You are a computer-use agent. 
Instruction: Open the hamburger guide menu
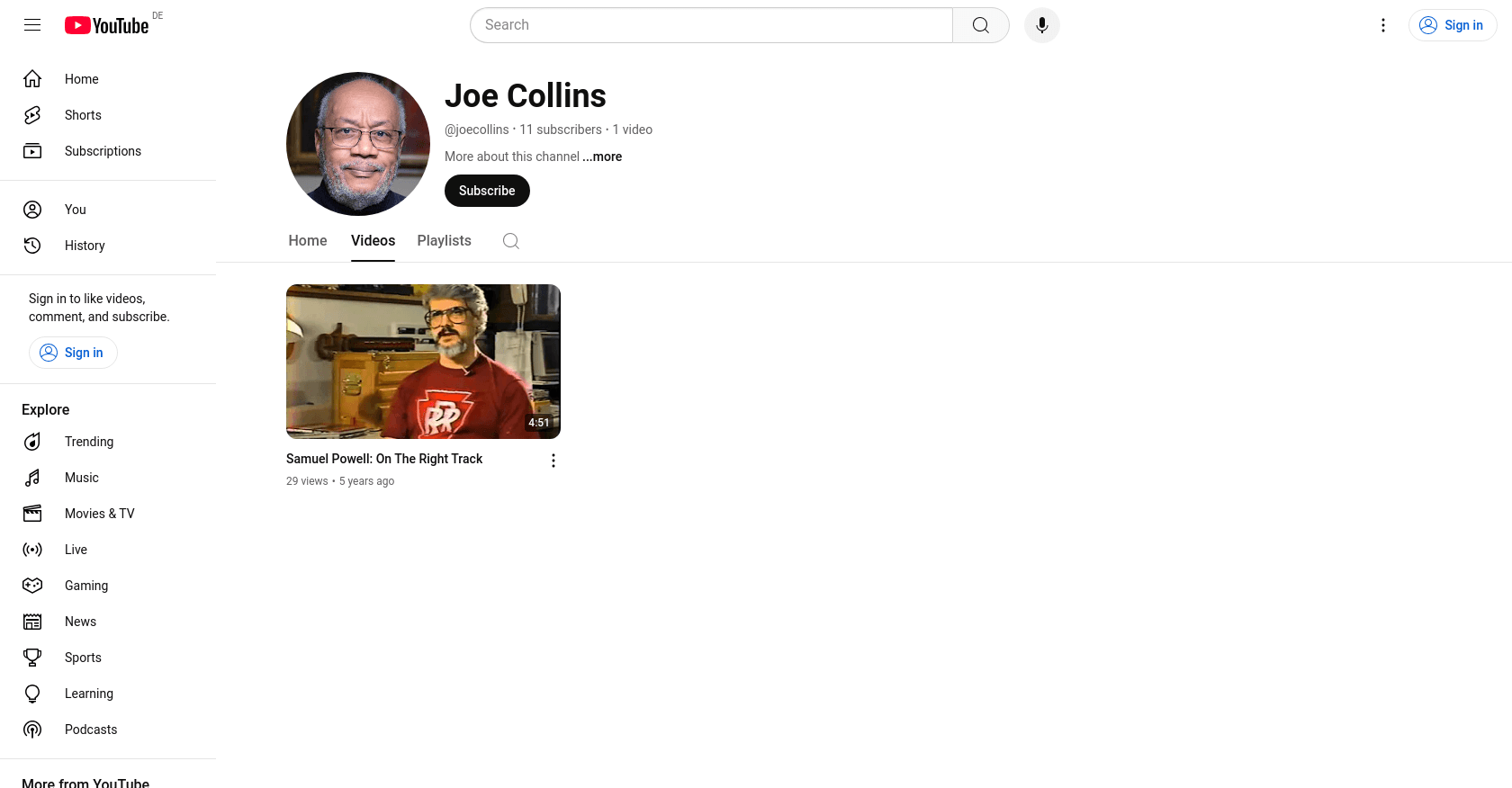(32, 25)
